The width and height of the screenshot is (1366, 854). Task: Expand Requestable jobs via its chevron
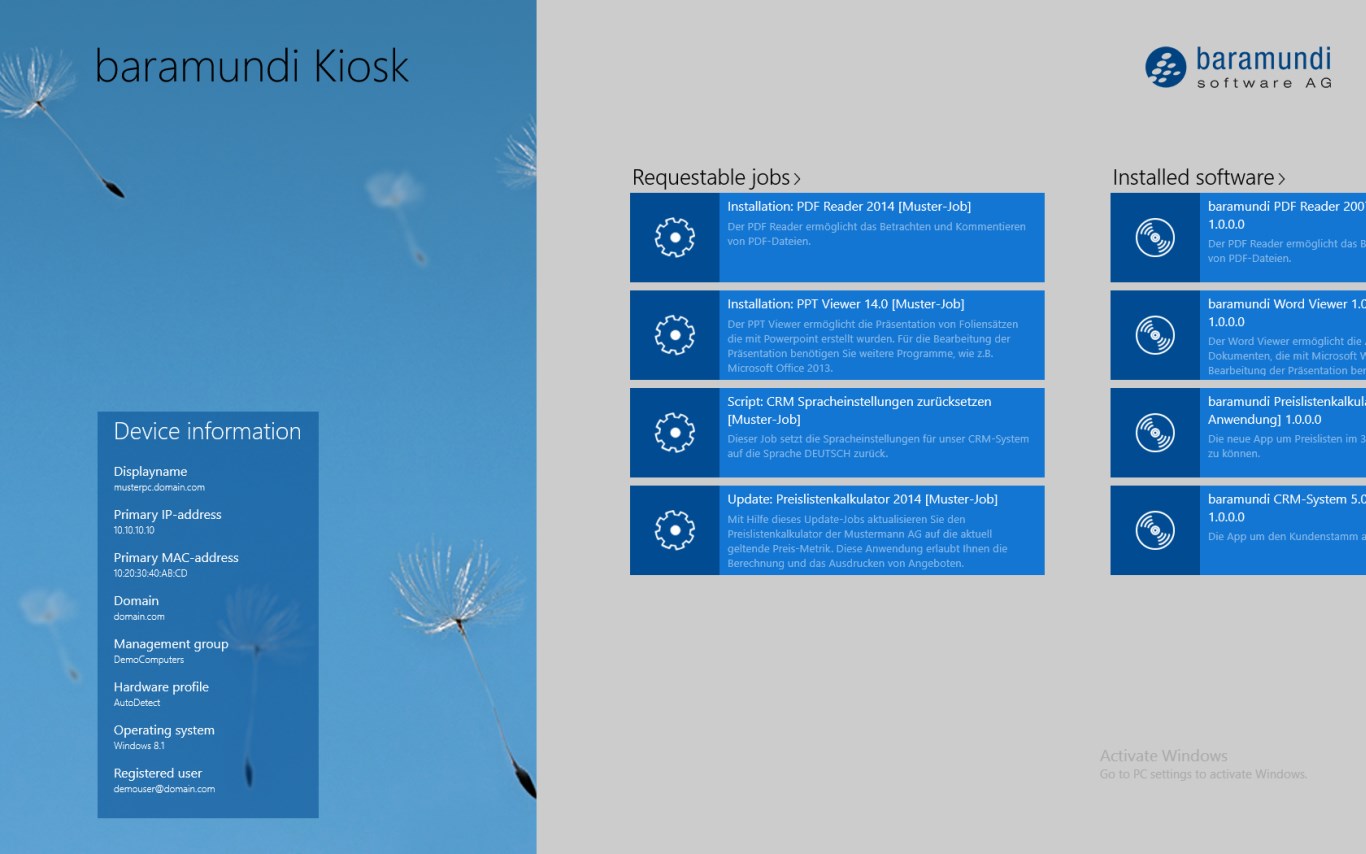click(797, 179)
